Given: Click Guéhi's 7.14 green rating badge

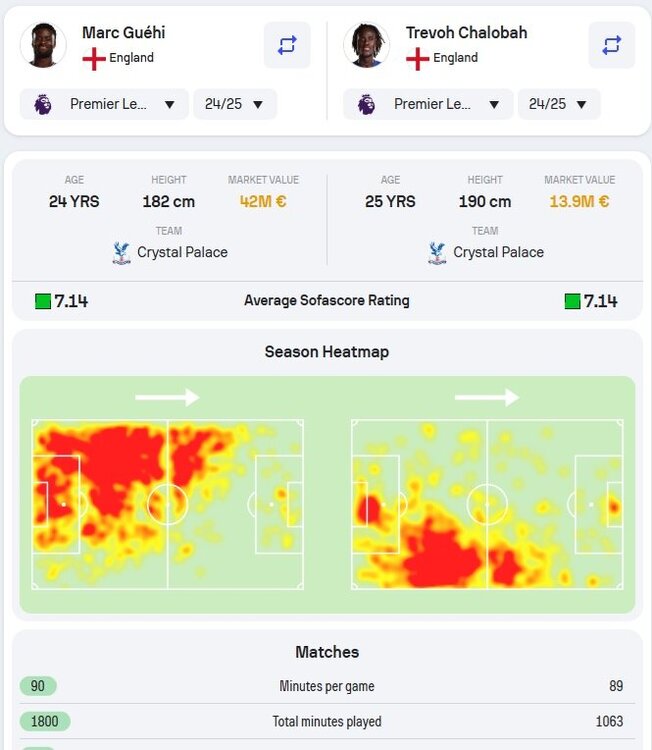Looking at the screenshot, I should coord(43,301).
